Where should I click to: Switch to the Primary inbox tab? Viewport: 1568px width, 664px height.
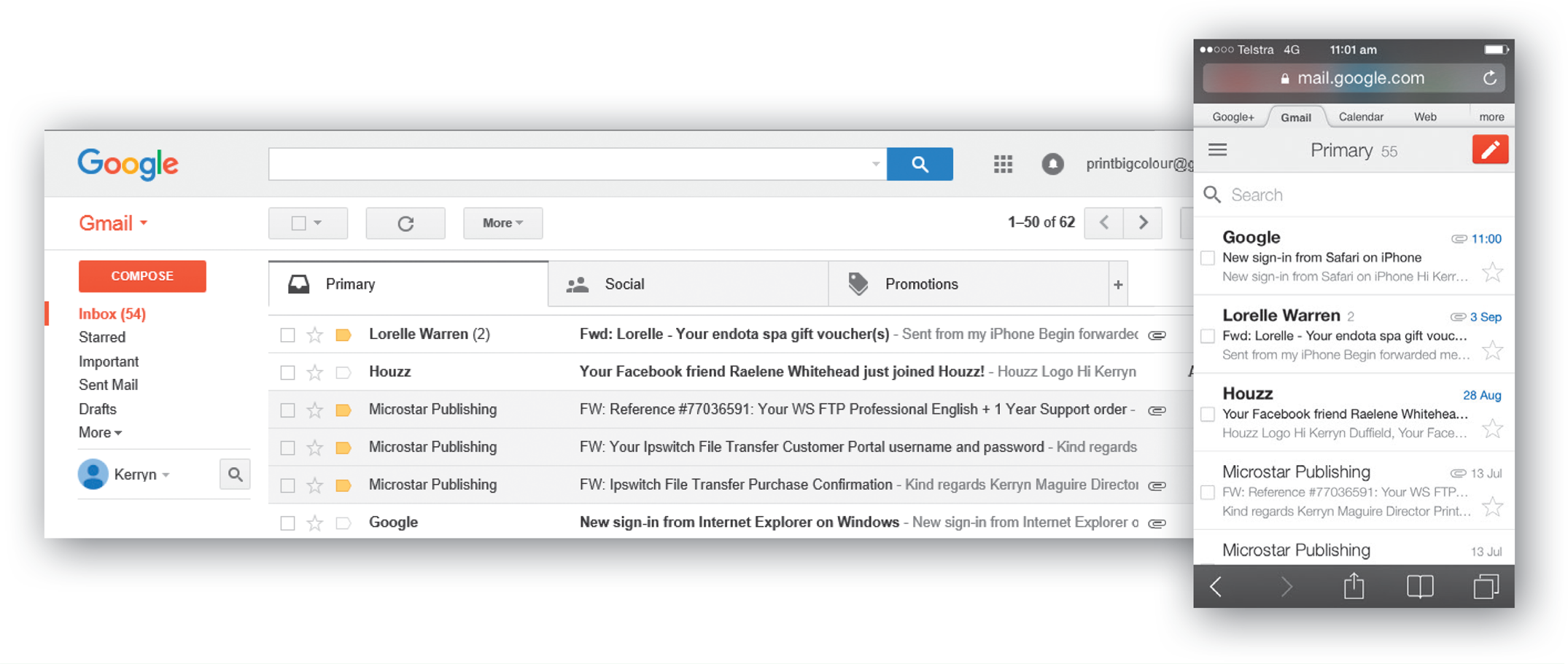[408, 284]
